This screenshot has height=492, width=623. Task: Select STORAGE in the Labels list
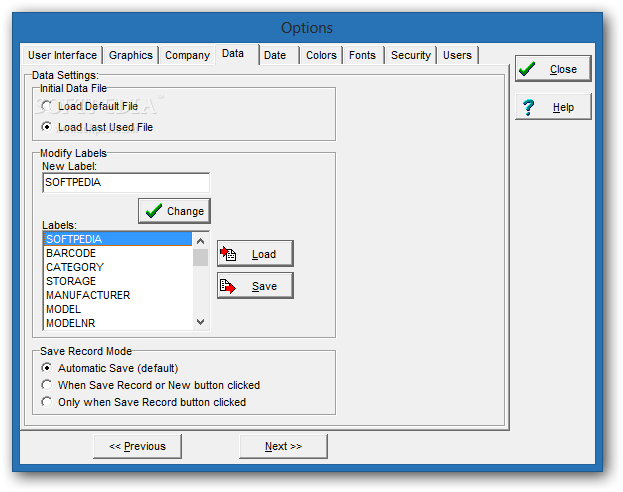pyautogui.click(x=118, y=281)
